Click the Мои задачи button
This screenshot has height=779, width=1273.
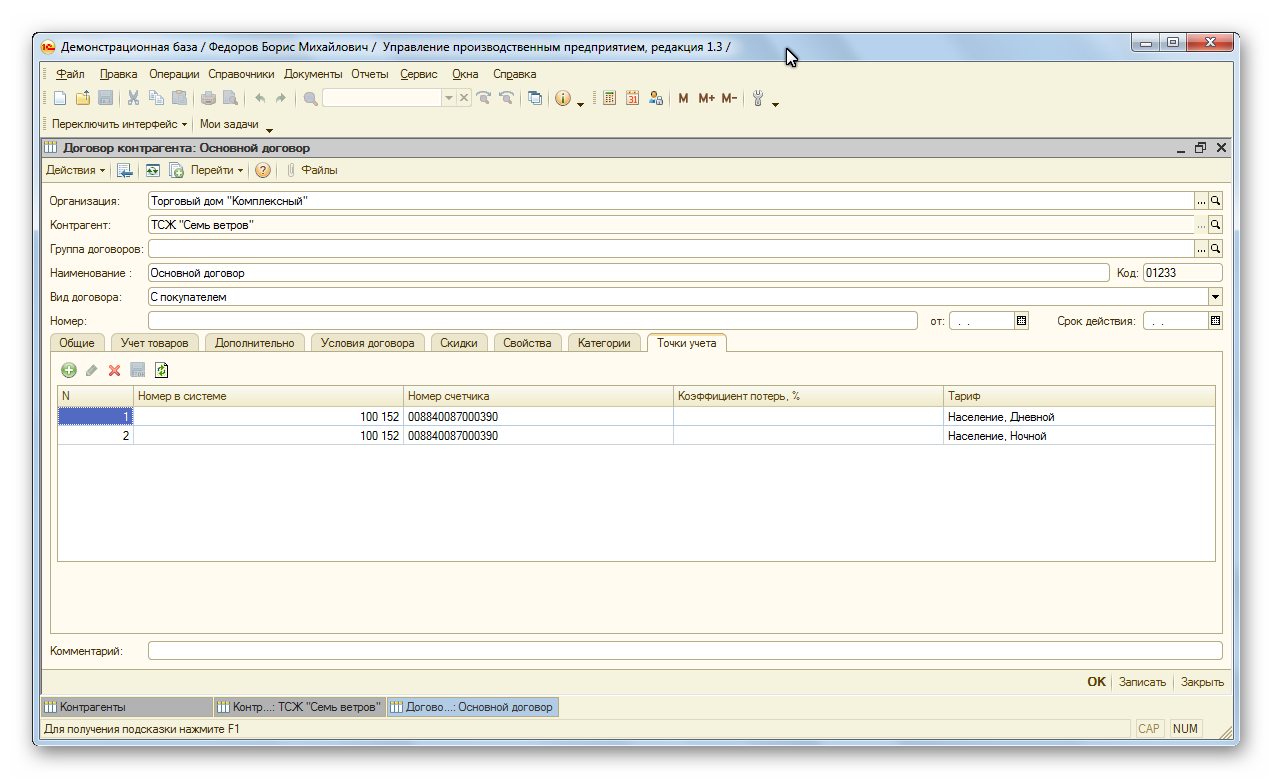click(229, 124)
